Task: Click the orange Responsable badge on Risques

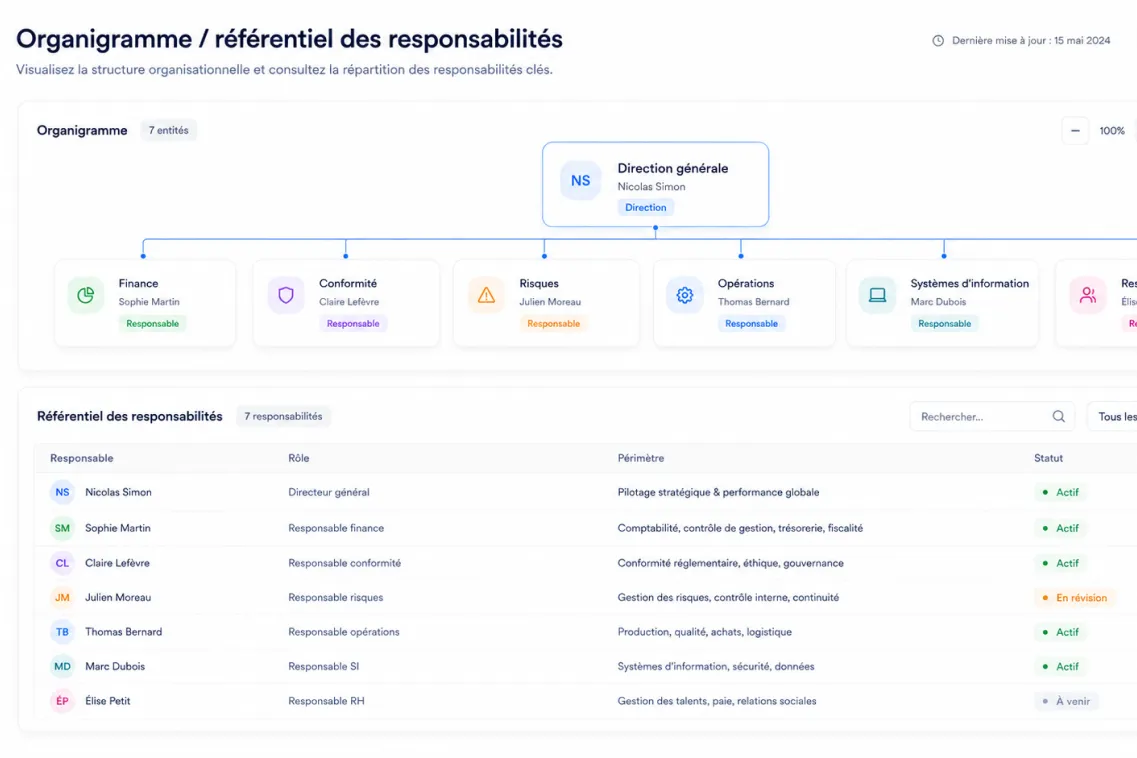Action: [x=553, y=324]
